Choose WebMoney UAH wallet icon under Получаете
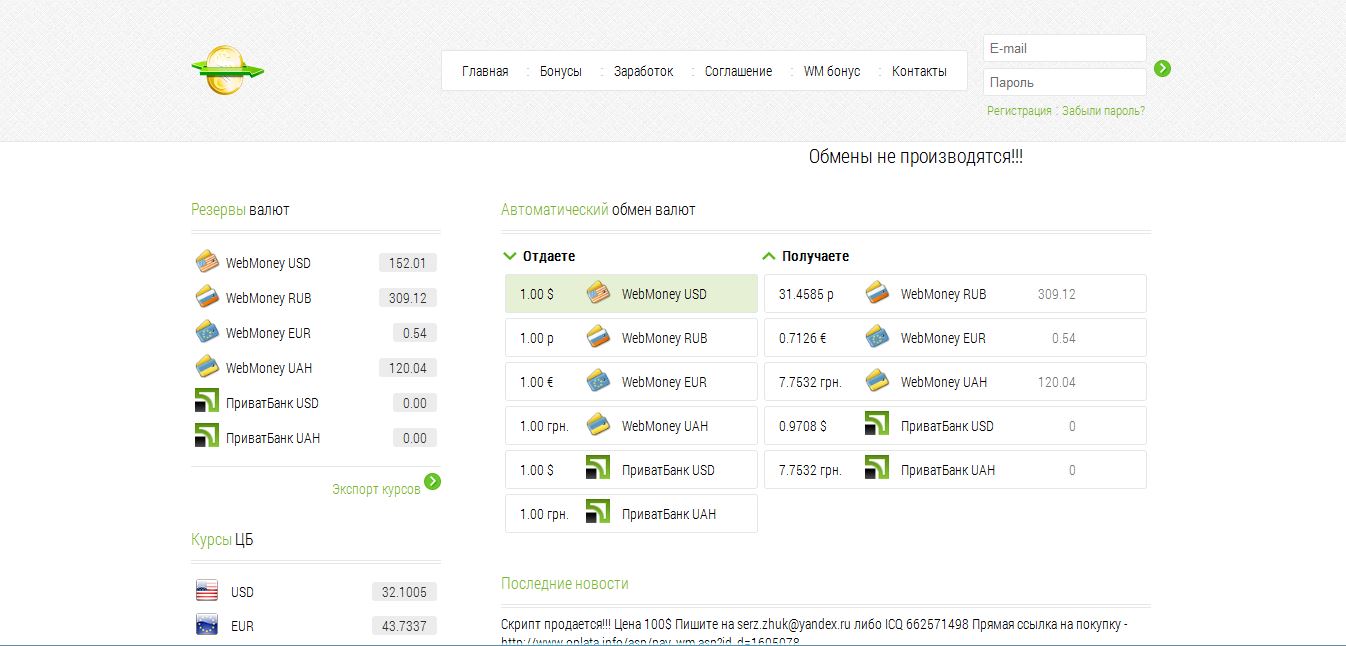The height and width of the screenshot is (646, 1346). tap(877, 381)
